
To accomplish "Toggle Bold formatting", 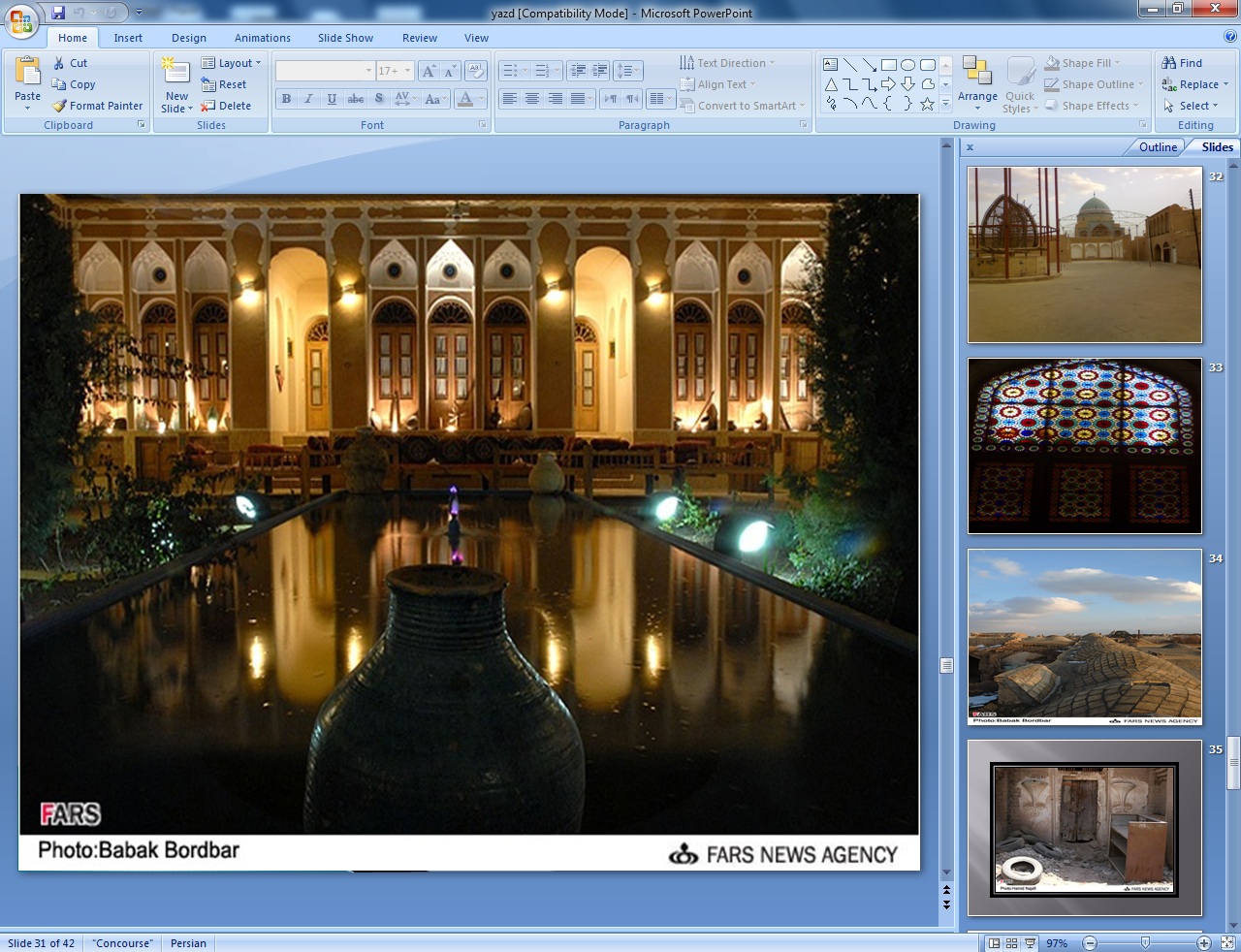I will click(286, 99).
